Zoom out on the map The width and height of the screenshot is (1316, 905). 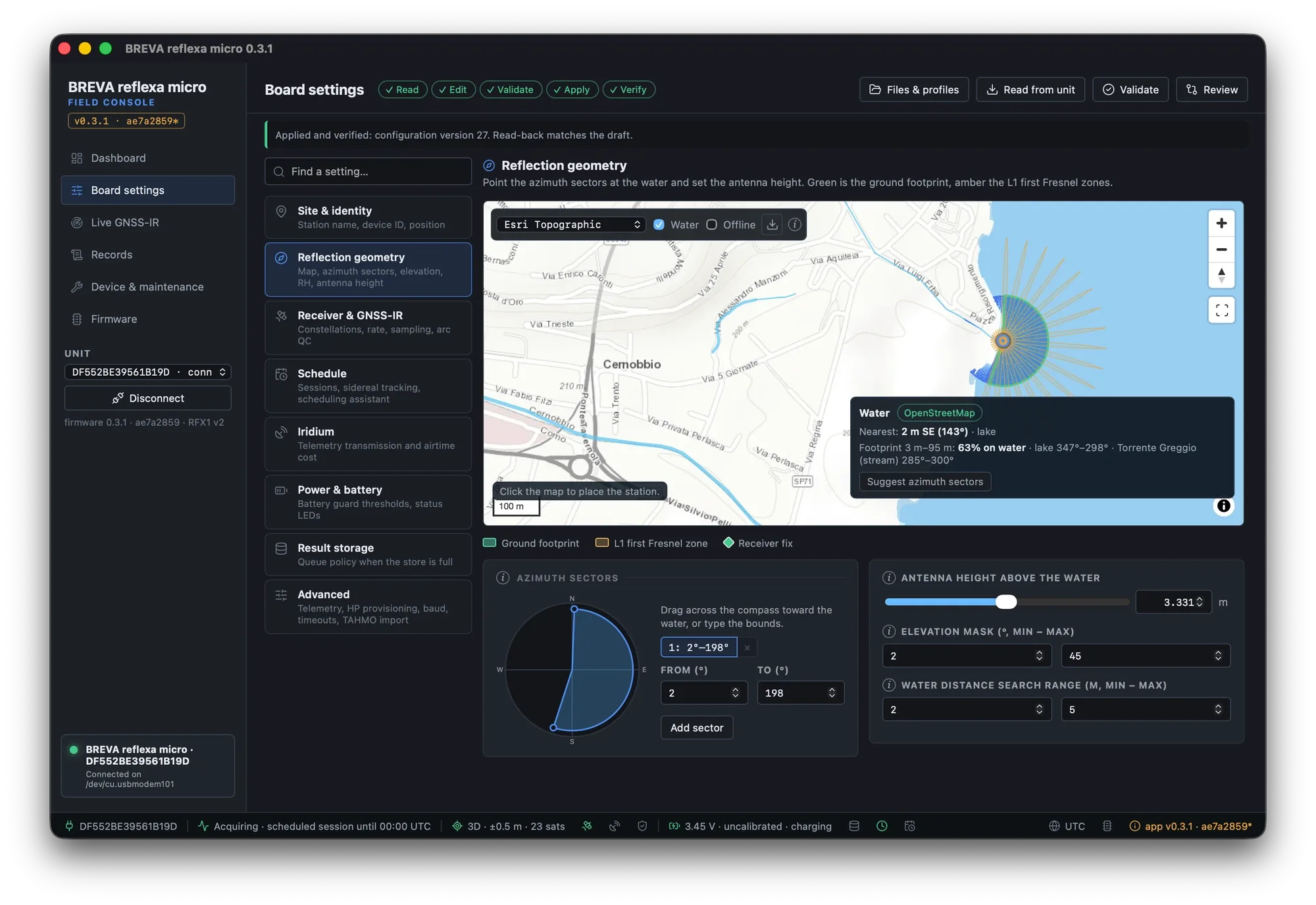[x=1221, y=249]
